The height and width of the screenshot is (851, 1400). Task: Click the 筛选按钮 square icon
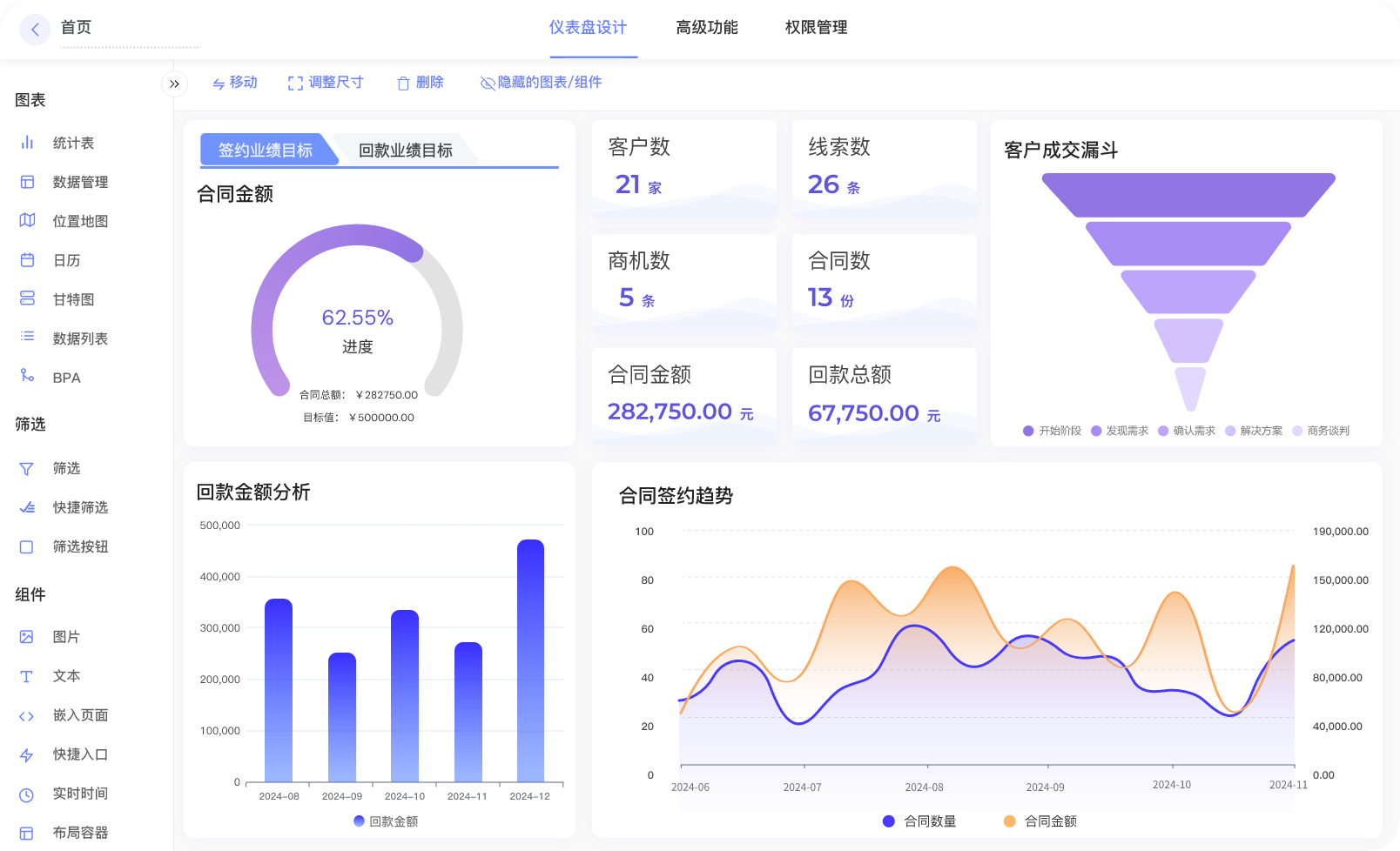coord(27,547)
